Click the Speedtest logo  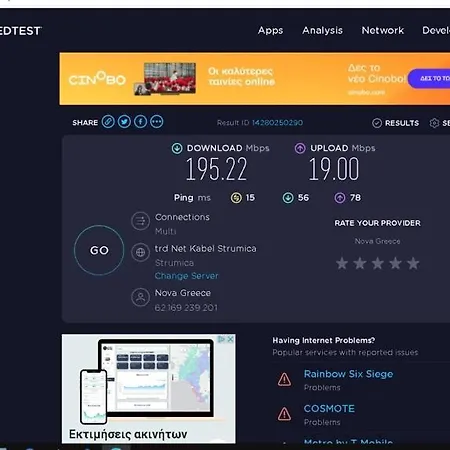coord(20,31)
